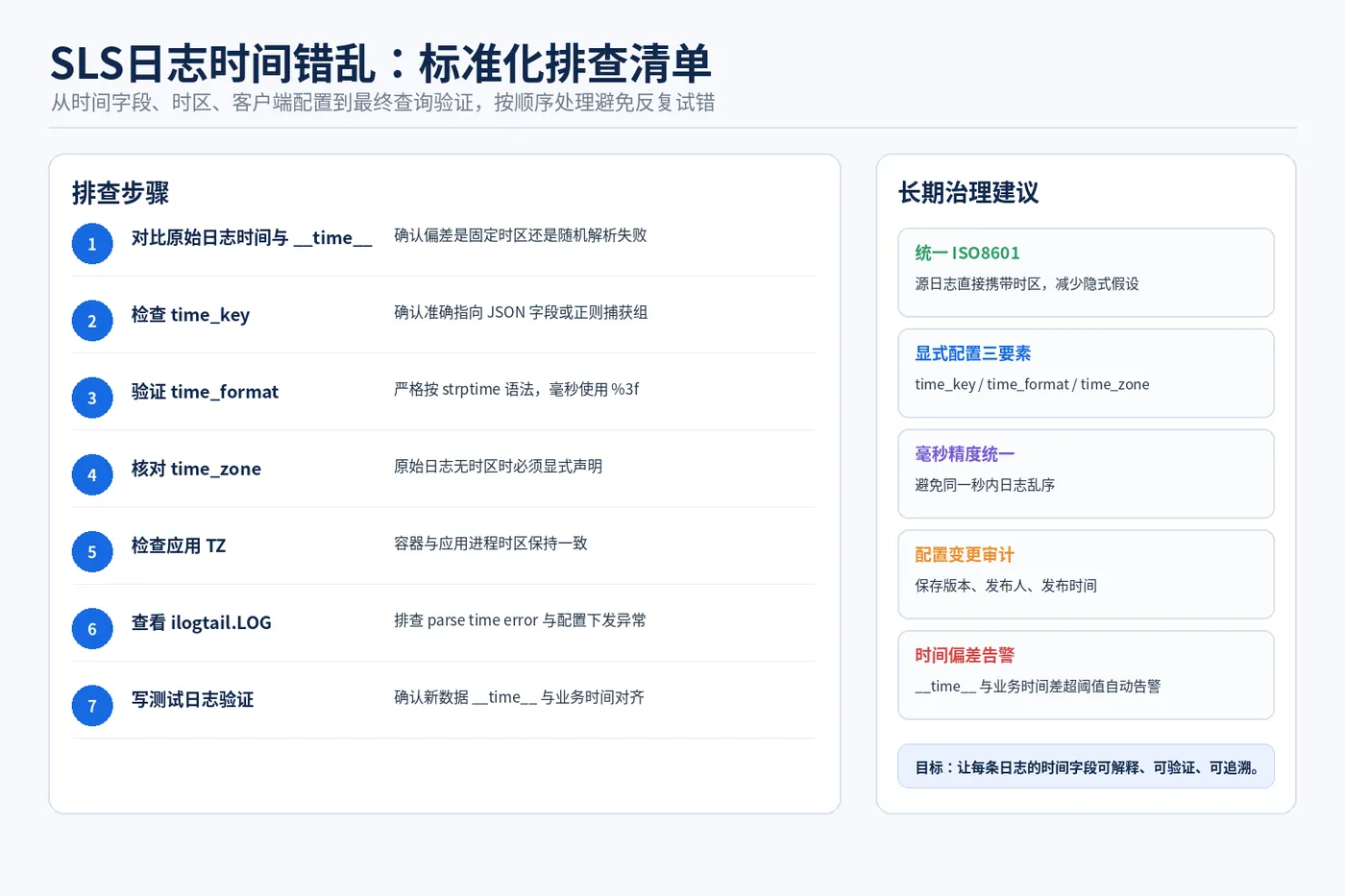
Task: Click the step 4 number circle
Action: click(92, 474)
